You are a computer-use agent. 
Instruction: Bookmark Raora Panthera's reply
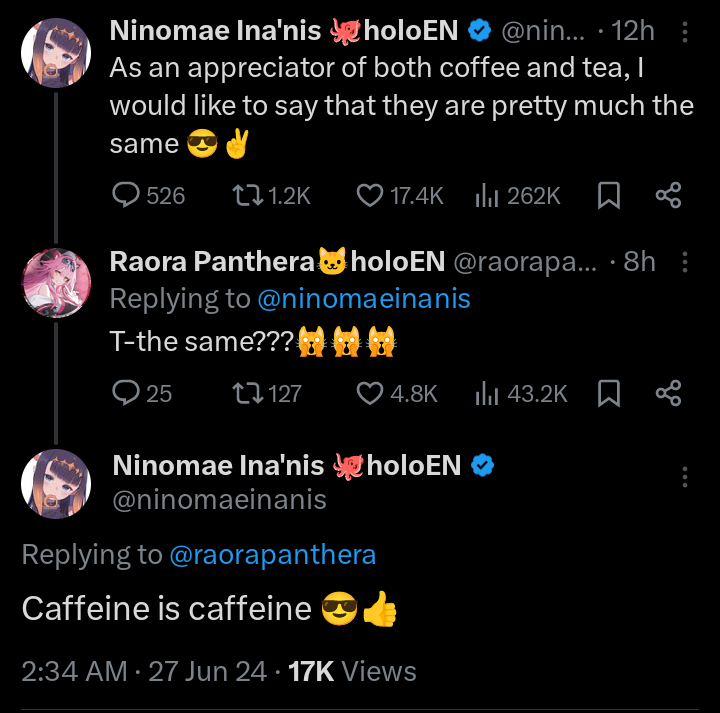point(608,394)
